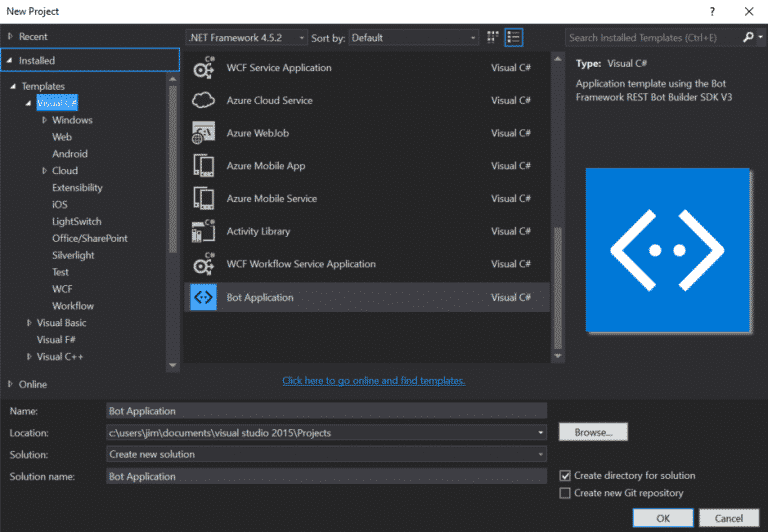
Task: Select Test in the templates tree
Action: [60, 272]
